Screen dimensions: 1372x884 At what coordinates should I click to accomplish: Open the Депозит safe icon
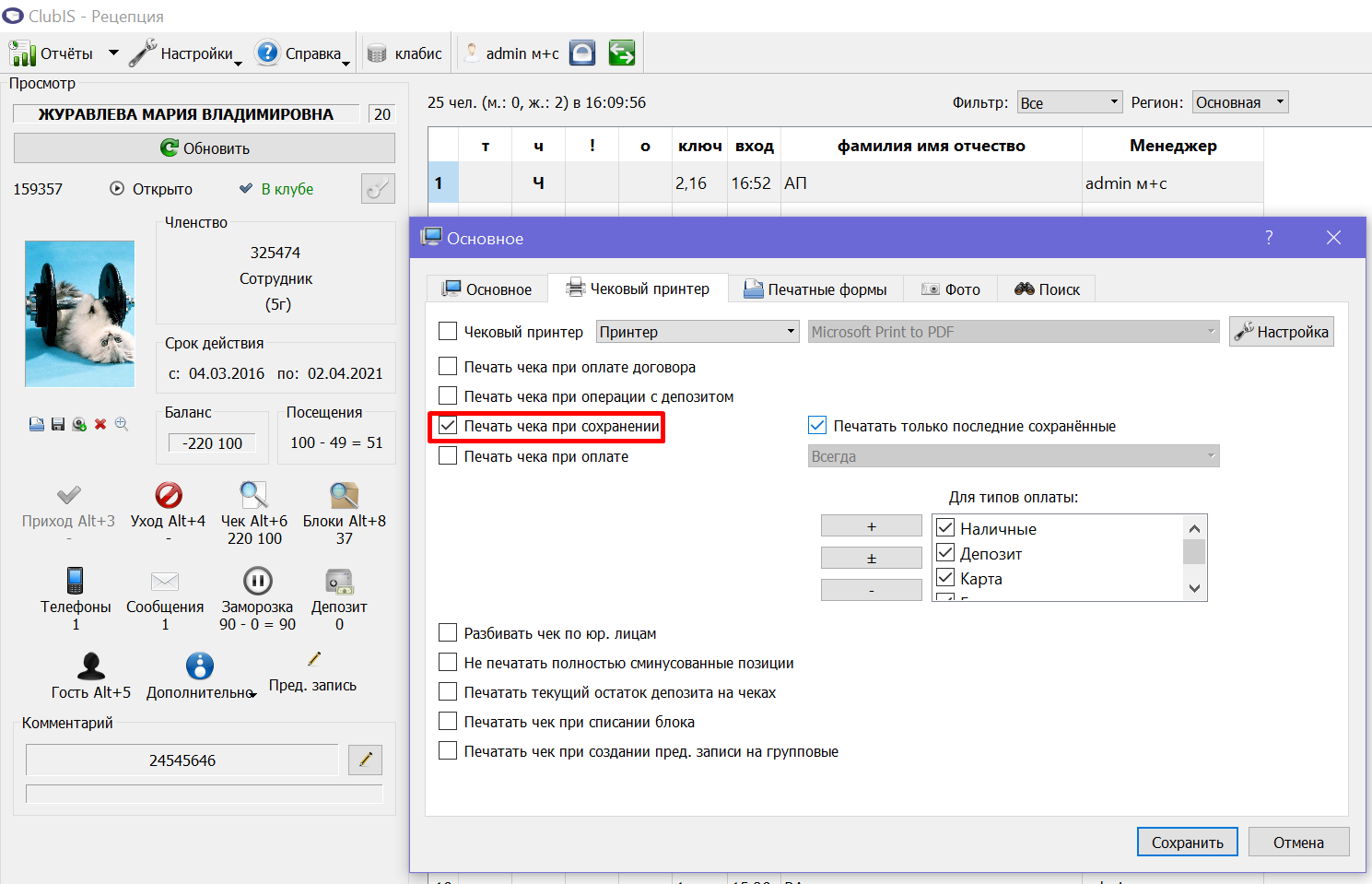[x=339, y=581]
